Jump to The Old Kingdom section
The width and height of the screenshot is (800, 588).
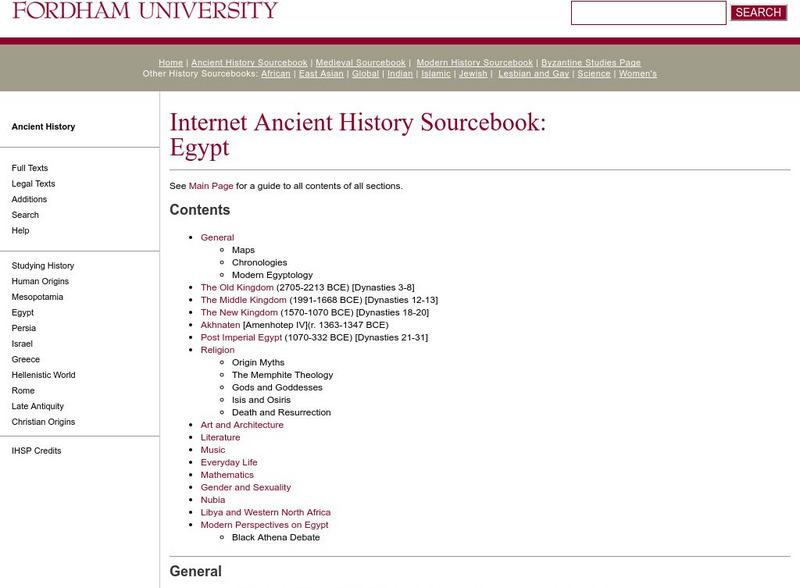point(237,287)
